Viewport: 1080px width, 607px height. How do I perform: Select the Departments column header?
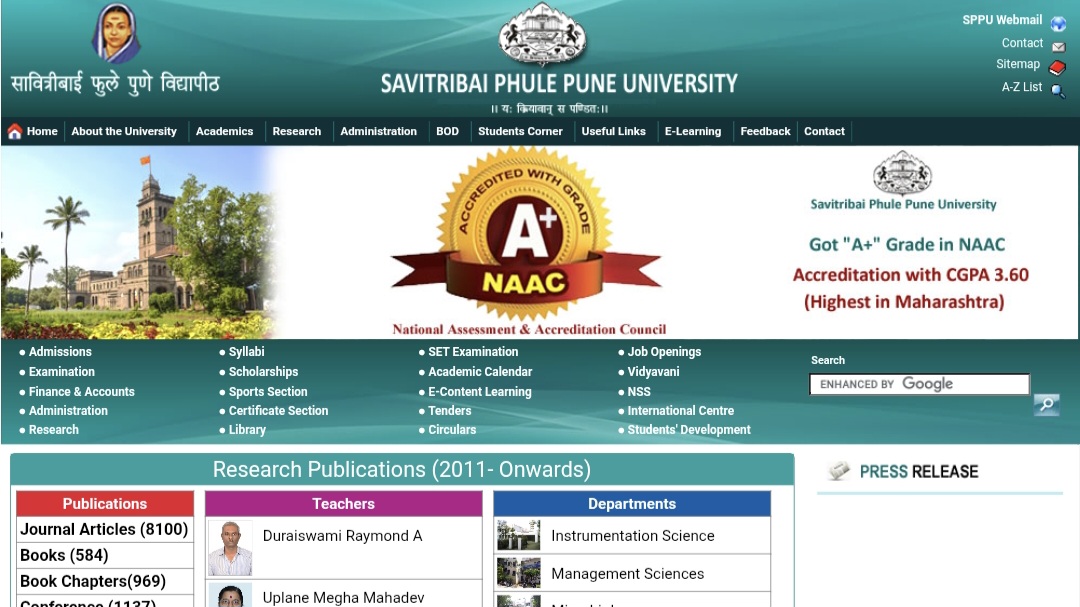[x=632, y=504]
